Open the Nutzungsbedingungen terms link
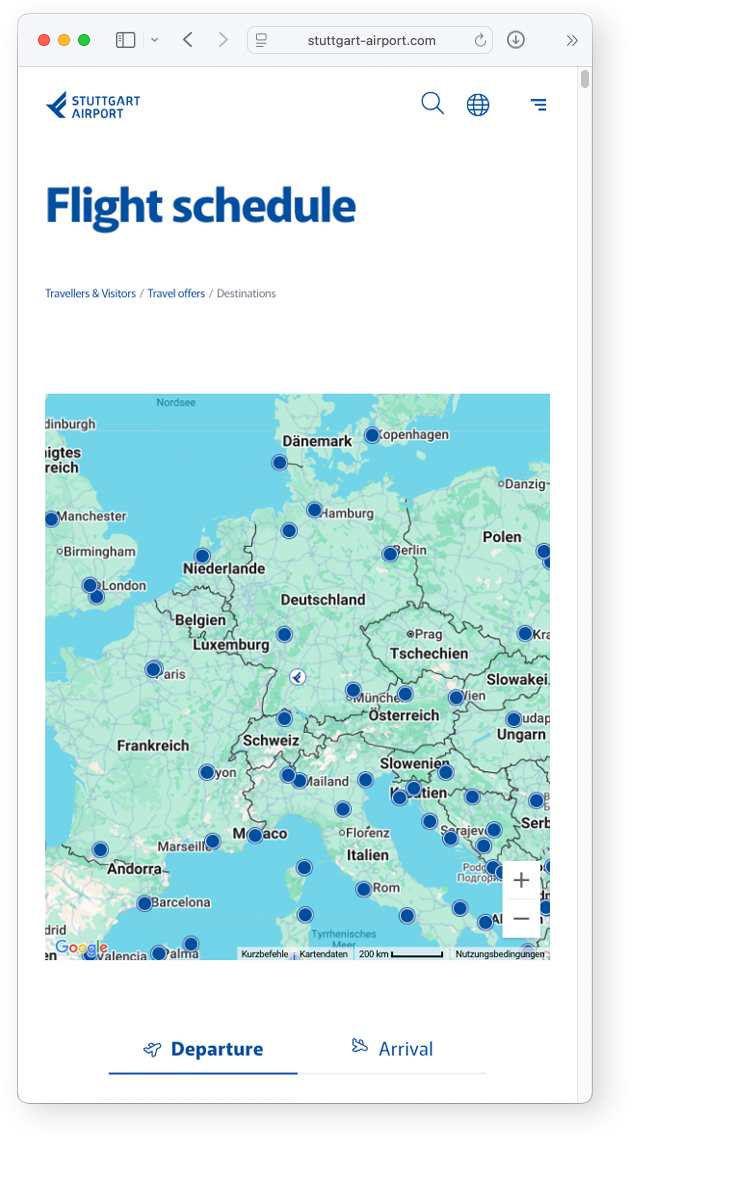Screen dimensions: 737x1186 coord(500,954)
